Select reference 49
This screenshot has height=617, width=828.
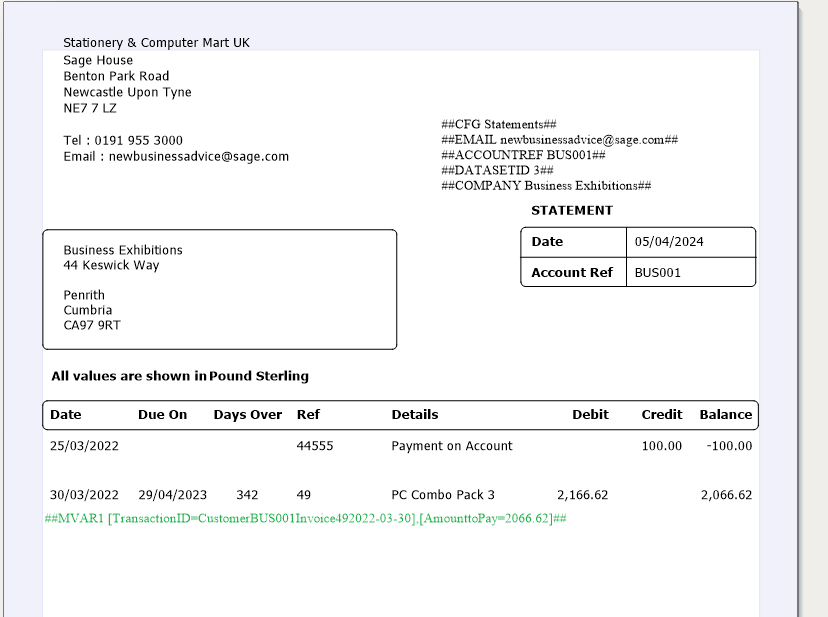tap(304, 496)
